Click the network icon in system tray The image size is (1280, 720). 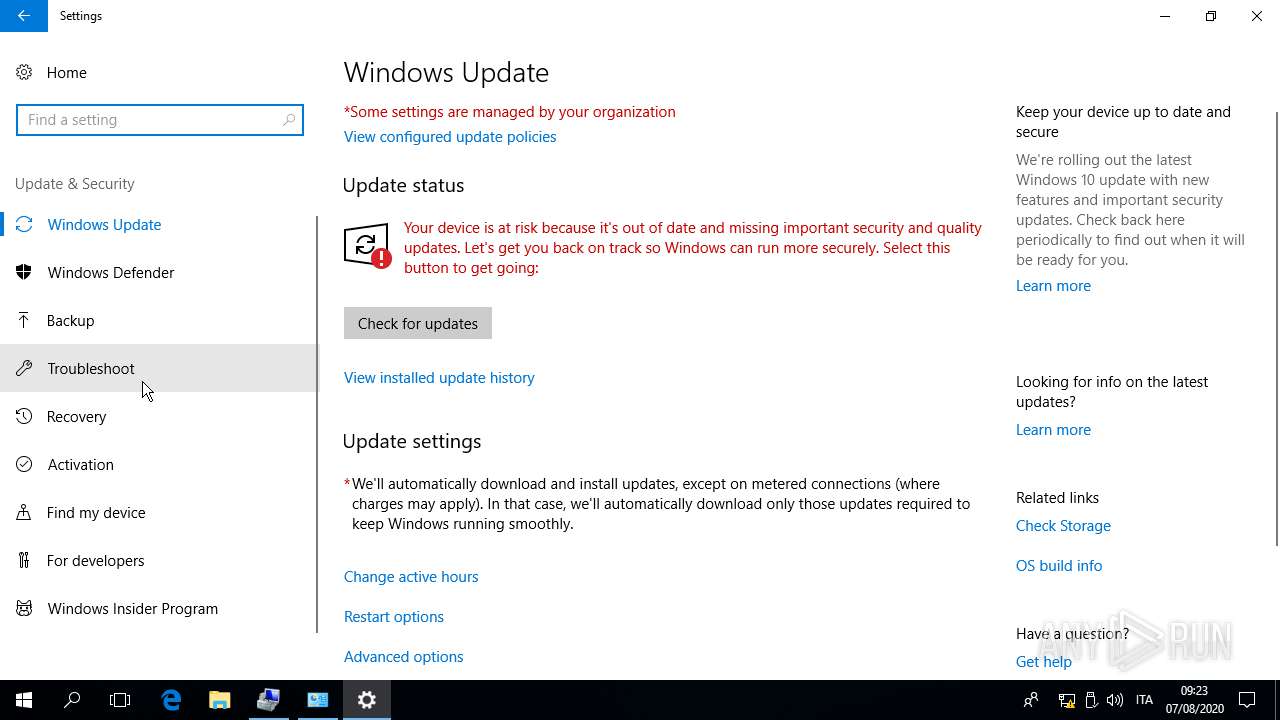coord(1067,700)
